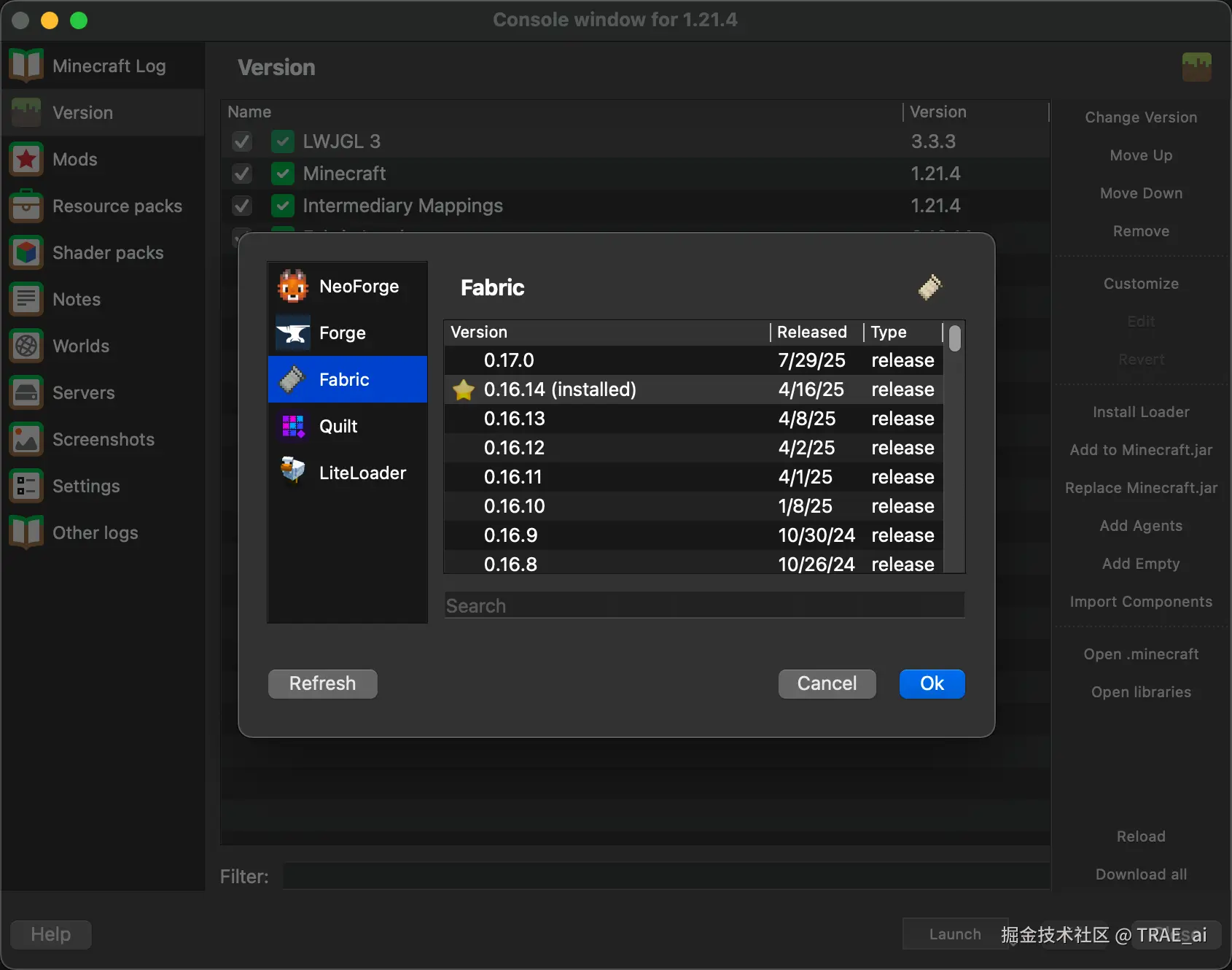Click the Quilt patchwork icon
The image size is (1232, 970).
(x=293, y=426)
